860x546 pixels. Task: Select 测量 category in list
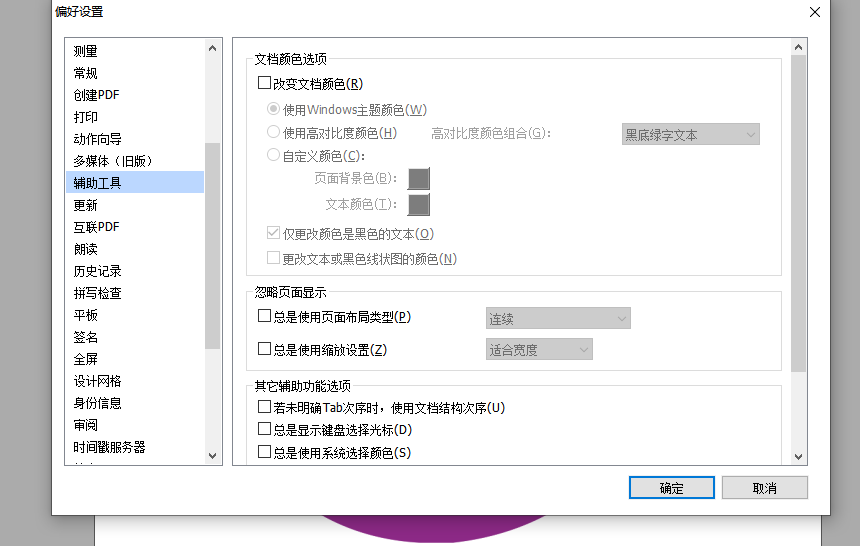pyautogui.click(x=135, y=51)
